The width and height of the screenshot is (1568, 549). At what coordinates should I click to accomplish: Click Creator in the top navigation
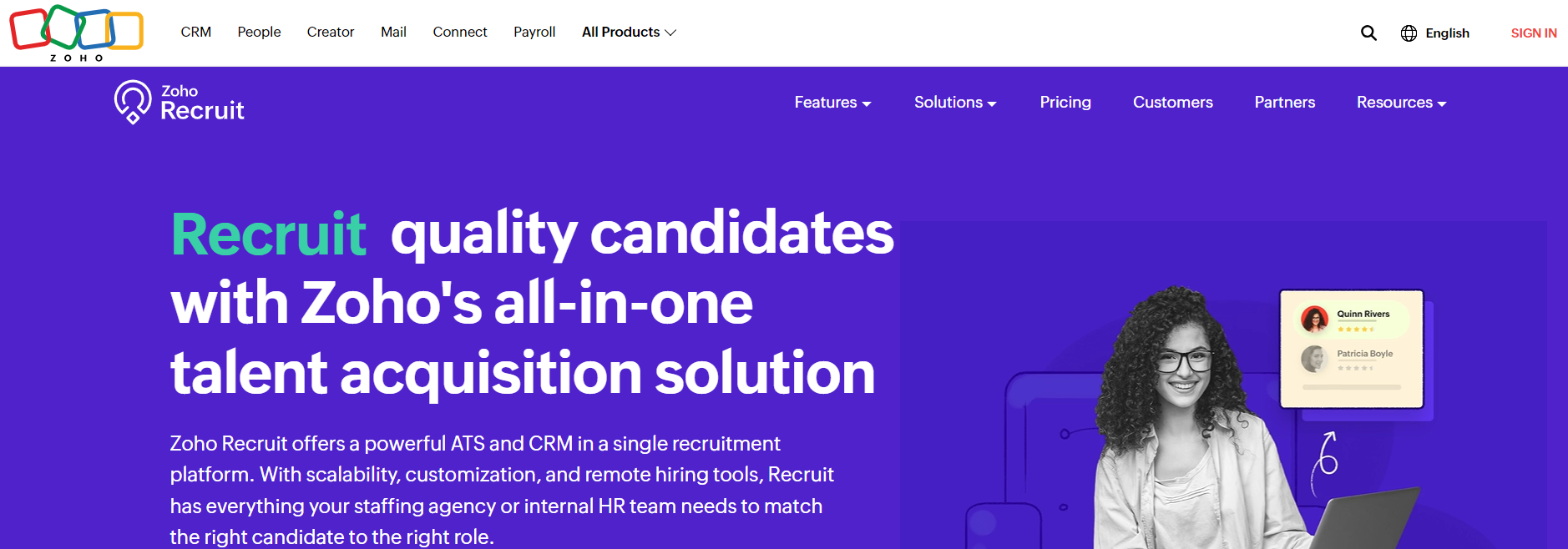[330, 32]
